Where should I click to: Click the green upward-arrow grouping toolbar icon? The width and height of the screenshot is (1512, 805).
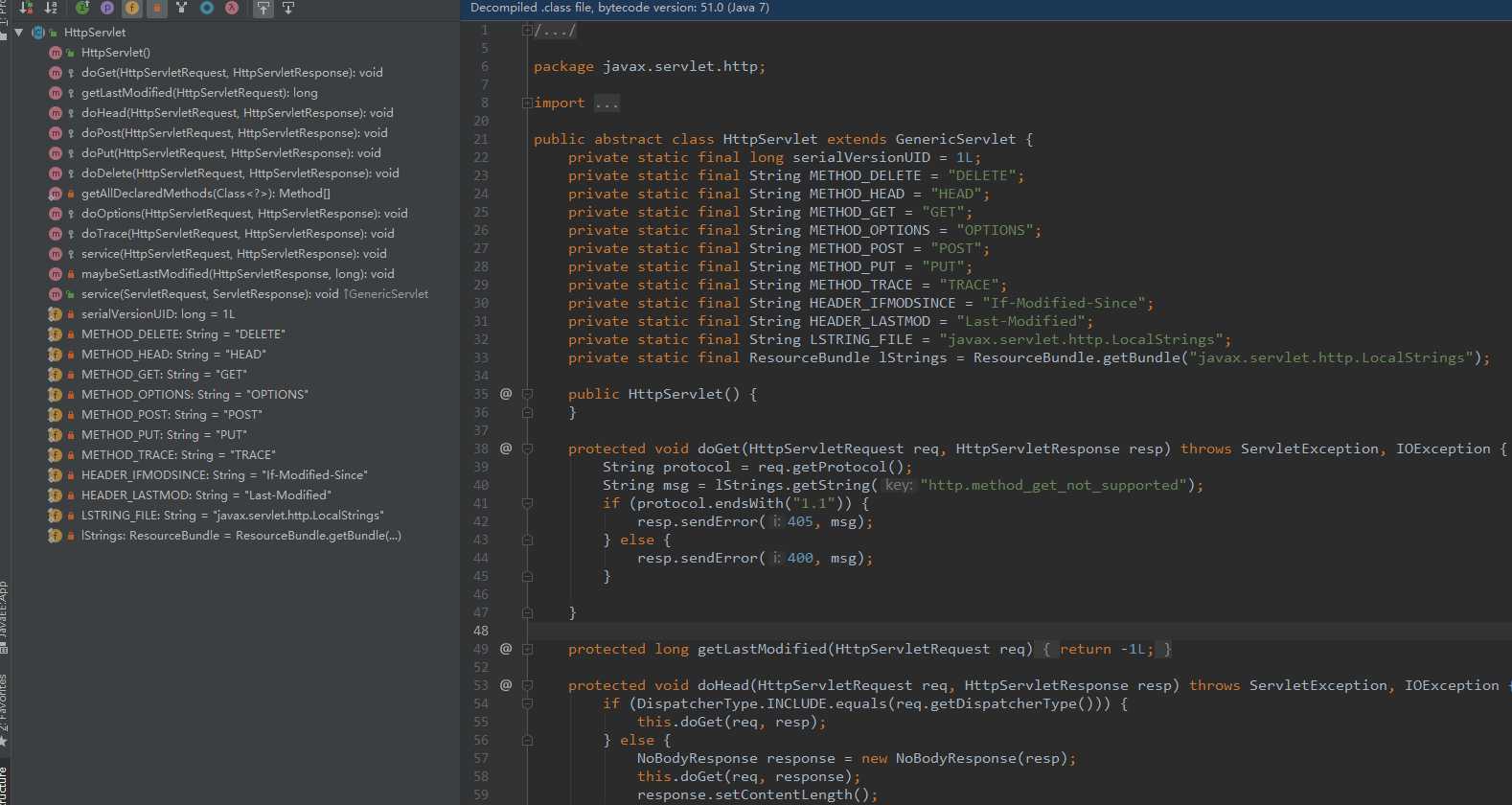[82, 8]
